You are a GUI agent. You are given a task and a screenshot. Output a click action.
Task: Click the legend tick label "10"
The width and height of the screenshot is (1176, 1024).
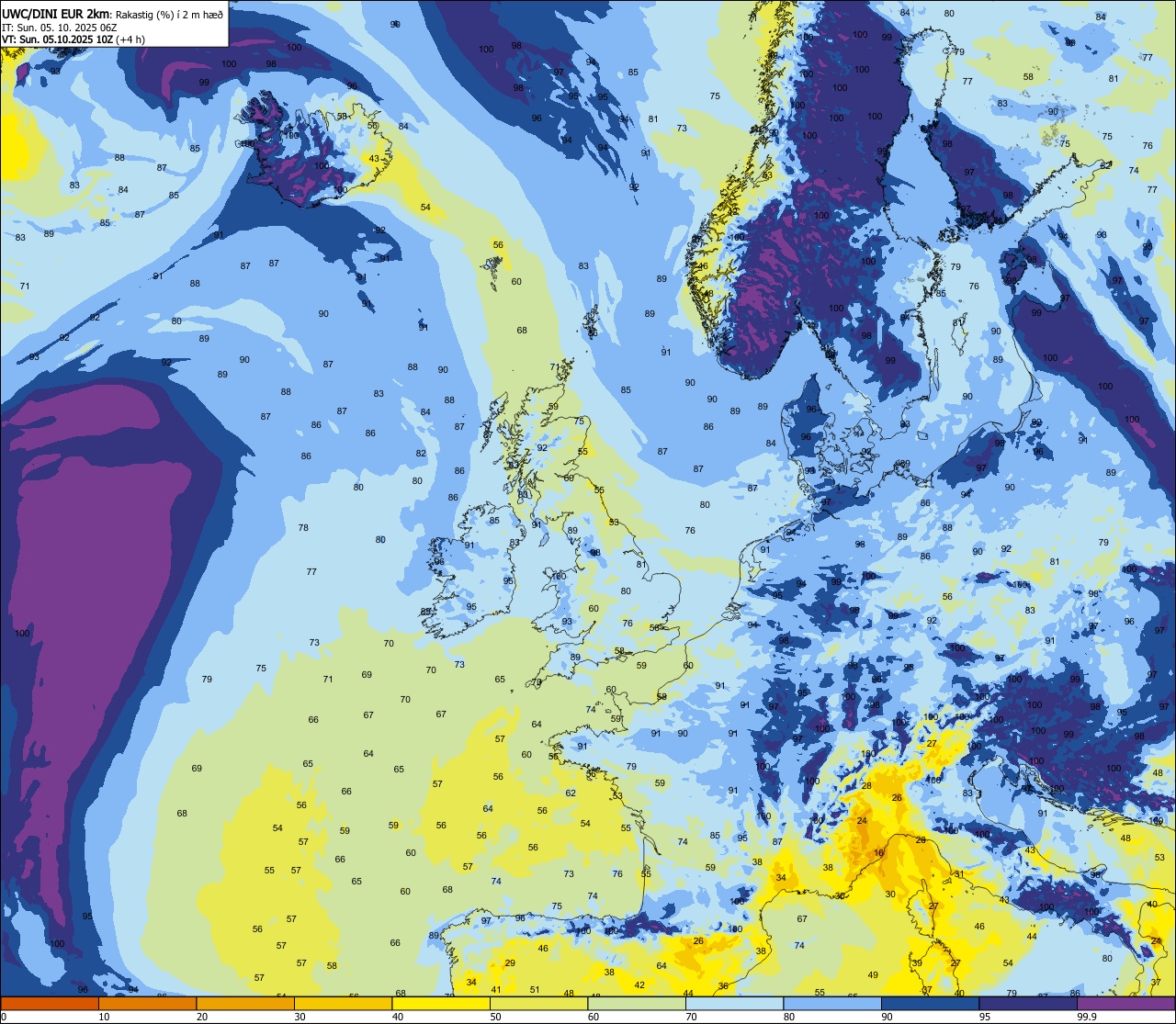tap(105, 1017)
